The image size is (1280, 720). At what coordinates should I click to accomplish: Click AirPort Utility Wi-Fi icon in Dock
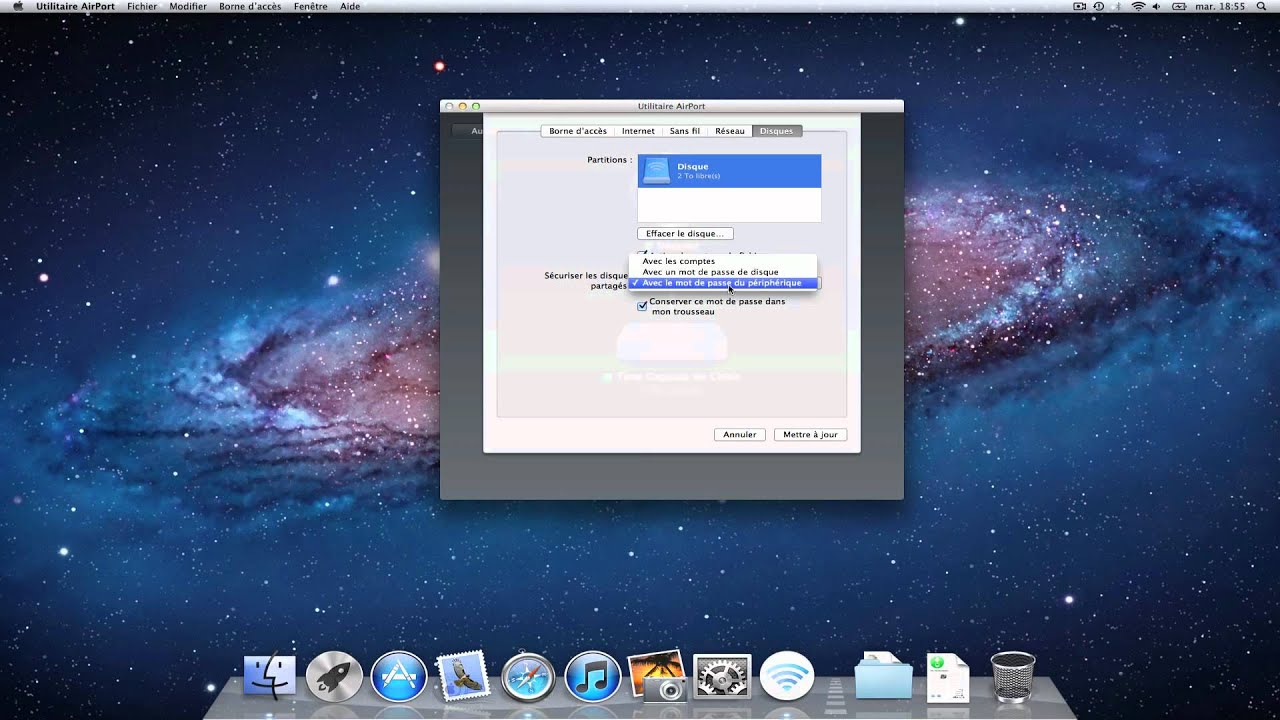[x=787, y=677]
